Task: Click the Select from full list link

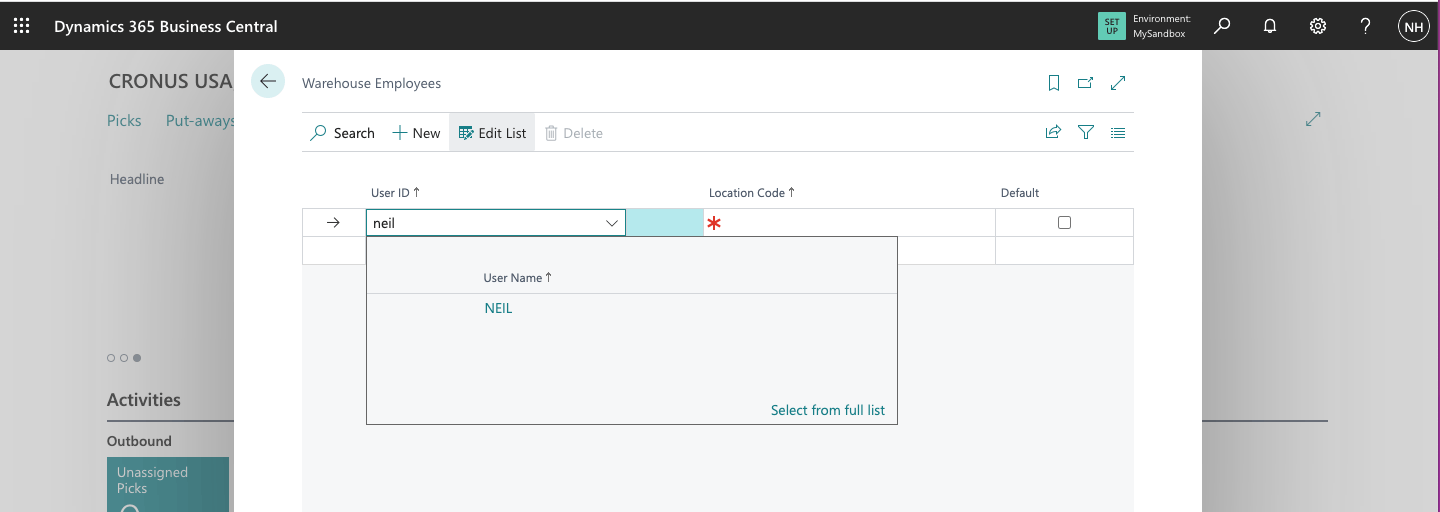Action: point(827,410)
